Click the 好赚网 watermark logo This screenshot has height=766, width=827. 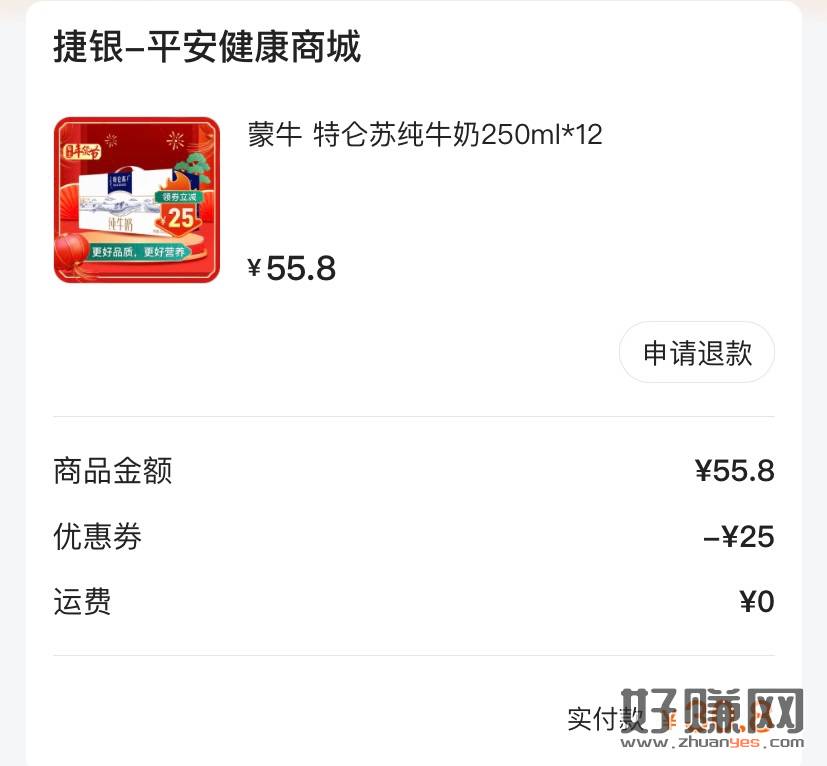pyautogui.click(x=712, y=710)
